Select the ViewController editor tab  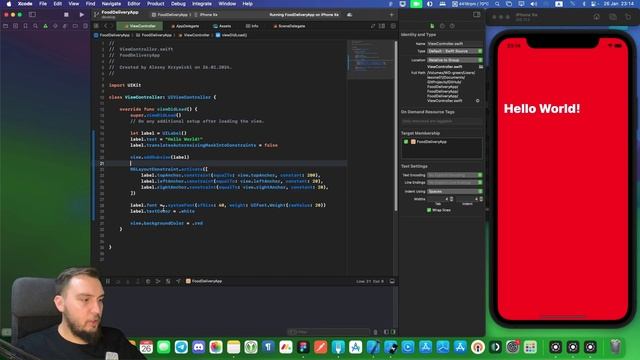tap(140, 26)
